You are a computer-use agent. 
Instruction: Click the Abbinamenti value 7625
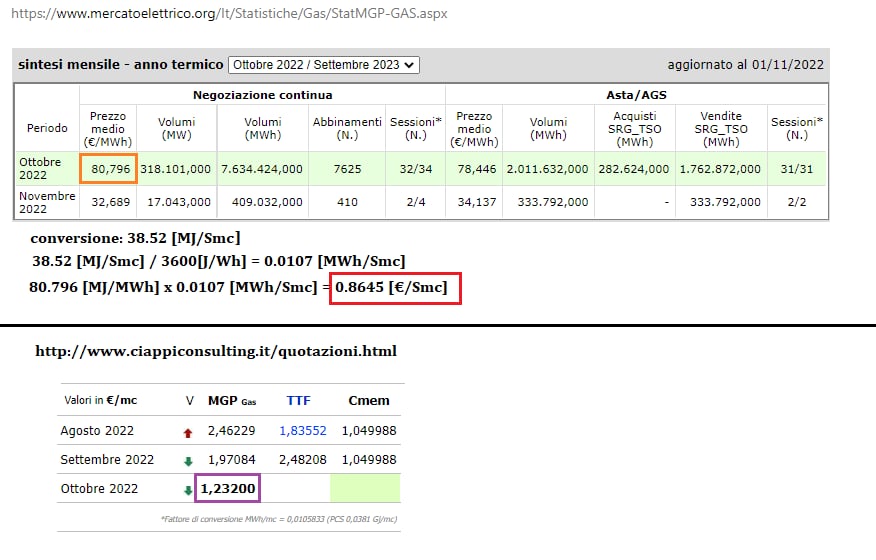pyautogui.click(x=347, y=169)
